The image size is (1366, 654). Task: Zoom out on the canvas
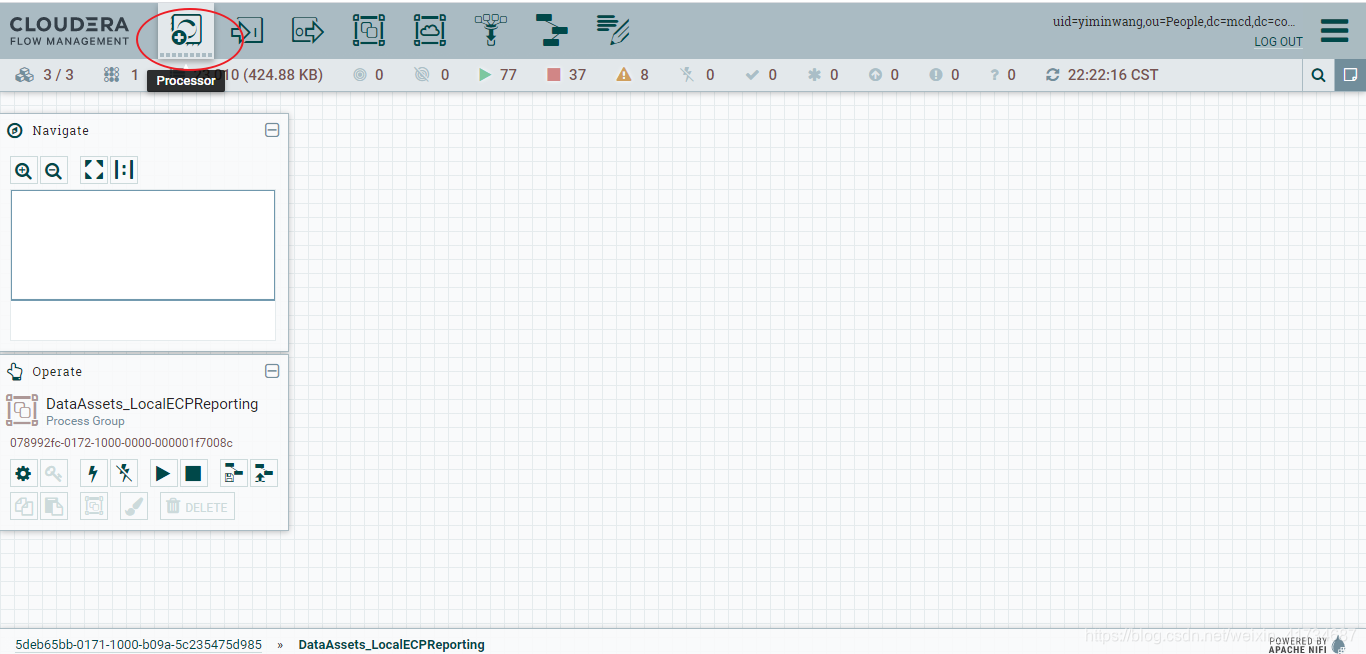[54, 171]
